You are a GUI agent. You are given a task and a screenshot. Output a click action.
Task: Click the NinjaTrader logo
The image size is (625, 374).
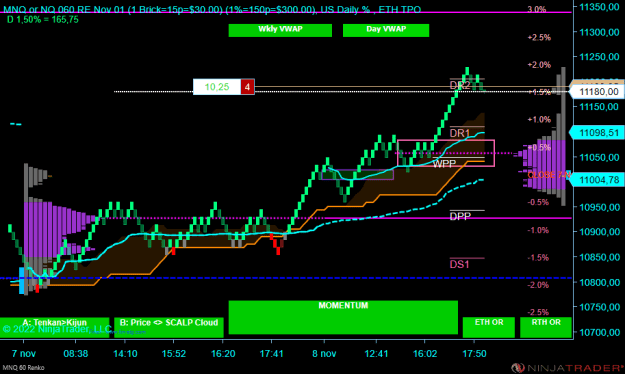point(567,368)
